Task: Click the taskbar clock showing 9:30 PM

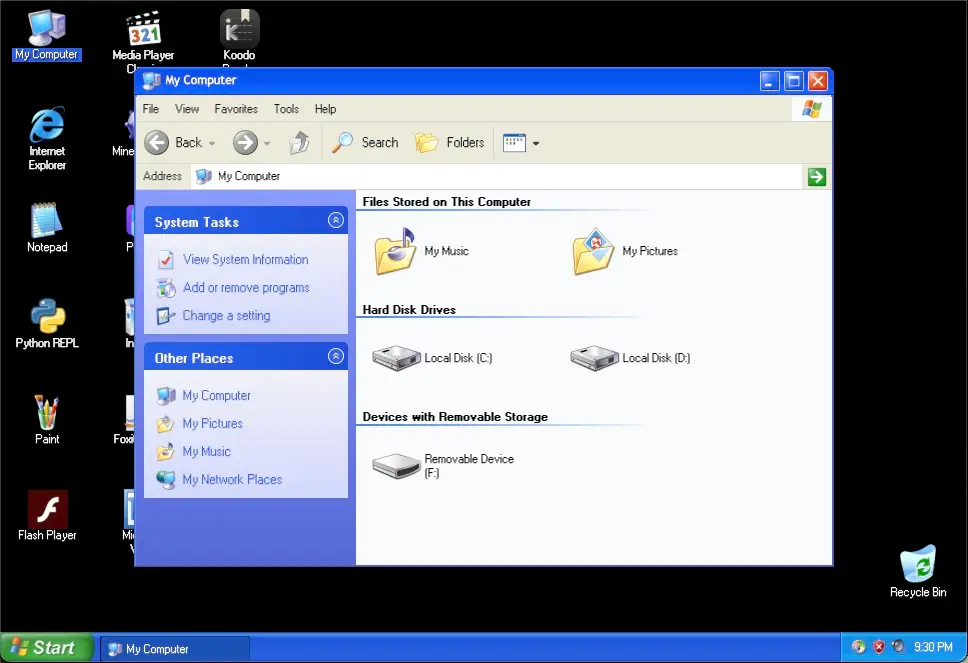Action: click(x=933, y=647)
